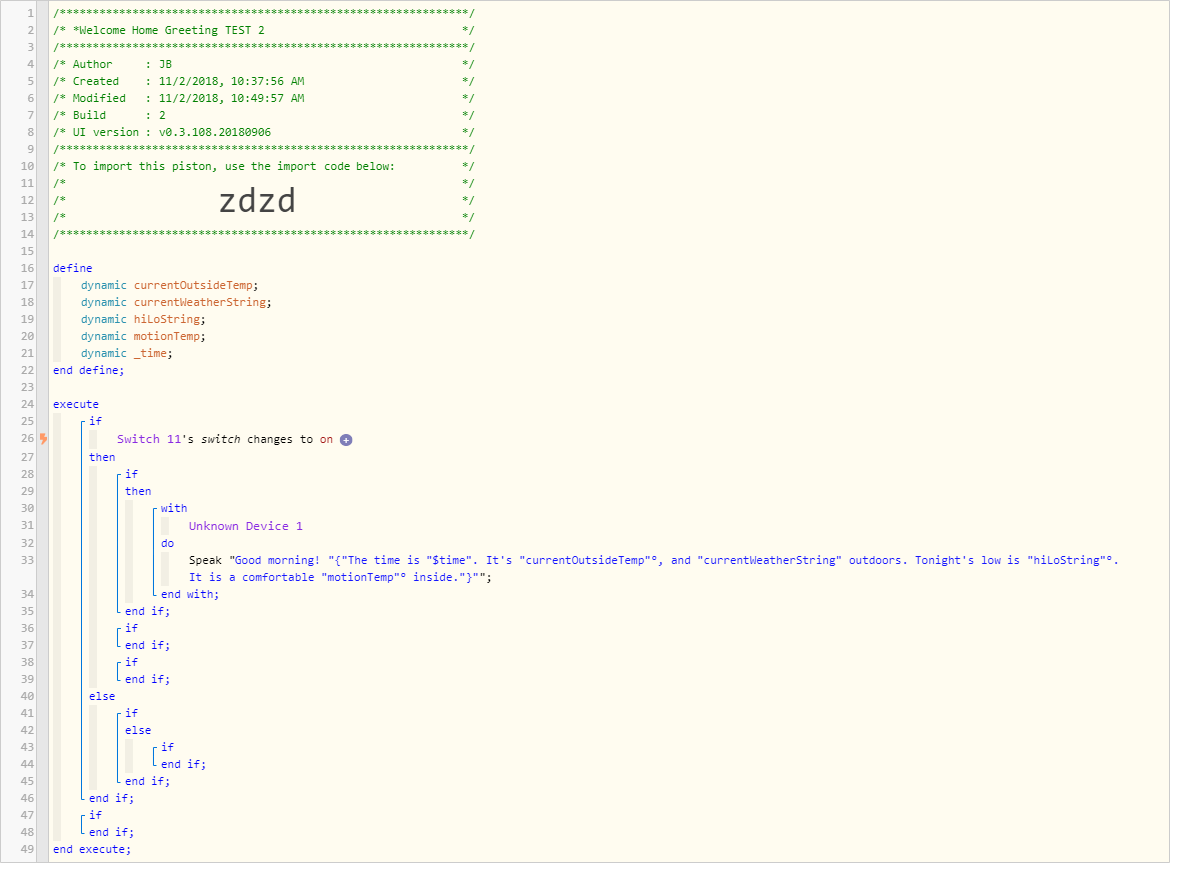1178x871 pixels.
Task: Click the 'Author : JB' comment line
Action: point(264,65)
